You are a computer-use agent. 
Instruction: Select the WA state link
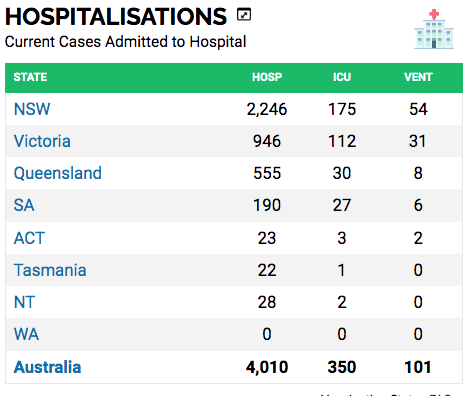(26, 334)
